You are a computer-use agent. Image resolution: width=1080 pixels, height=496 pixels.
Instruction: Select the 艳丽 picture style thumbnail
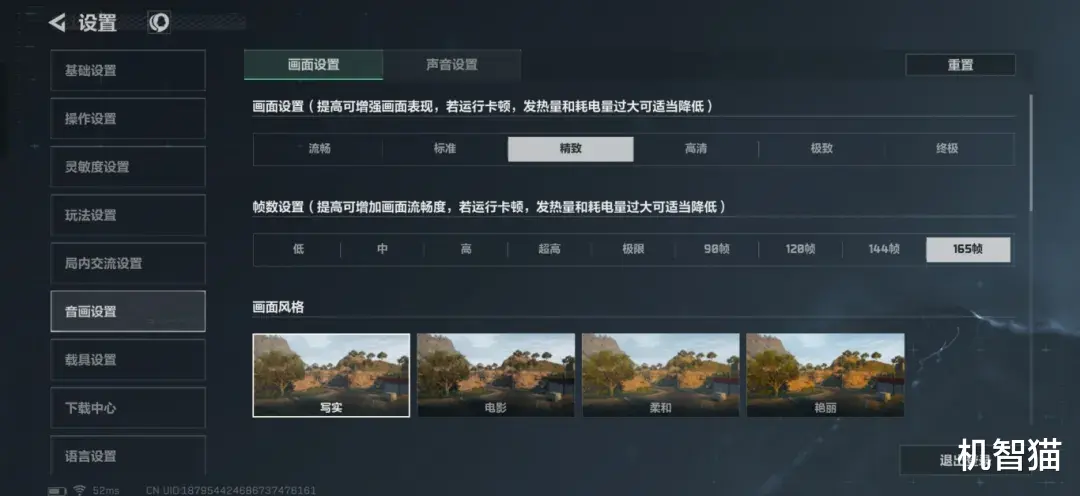(825, 375)
